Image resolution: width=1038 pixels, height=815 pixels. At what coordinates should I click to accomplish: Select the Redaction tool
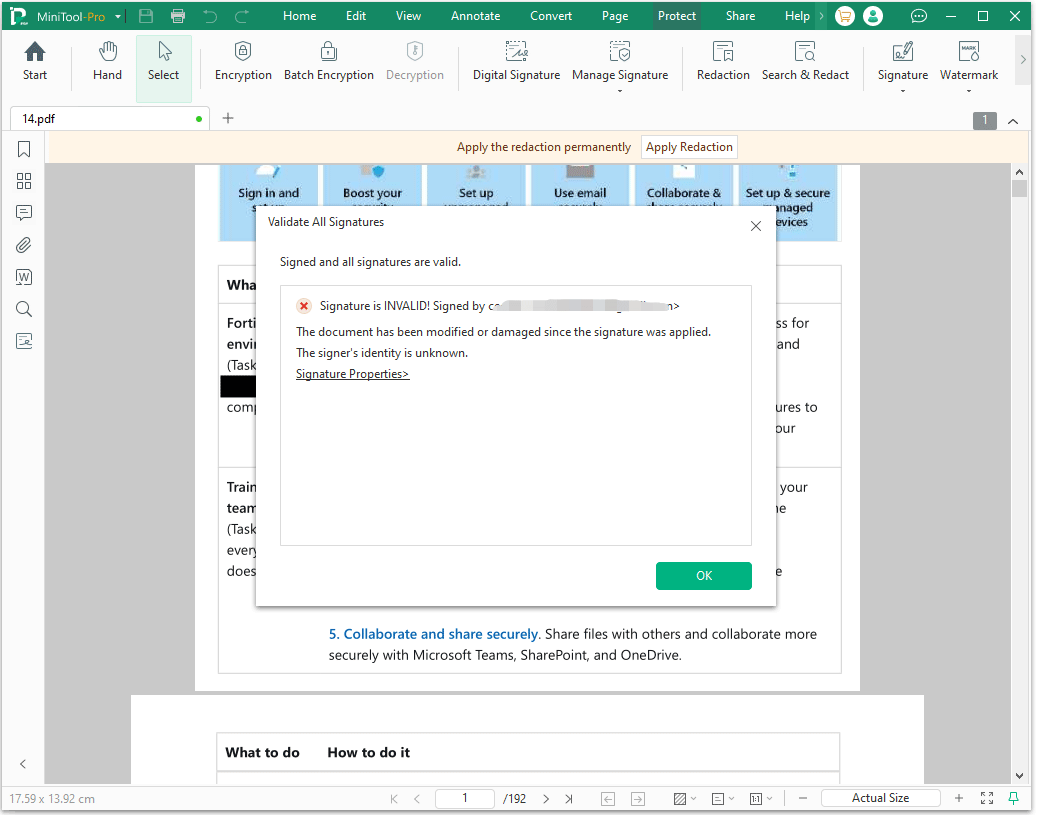(723, 62)
